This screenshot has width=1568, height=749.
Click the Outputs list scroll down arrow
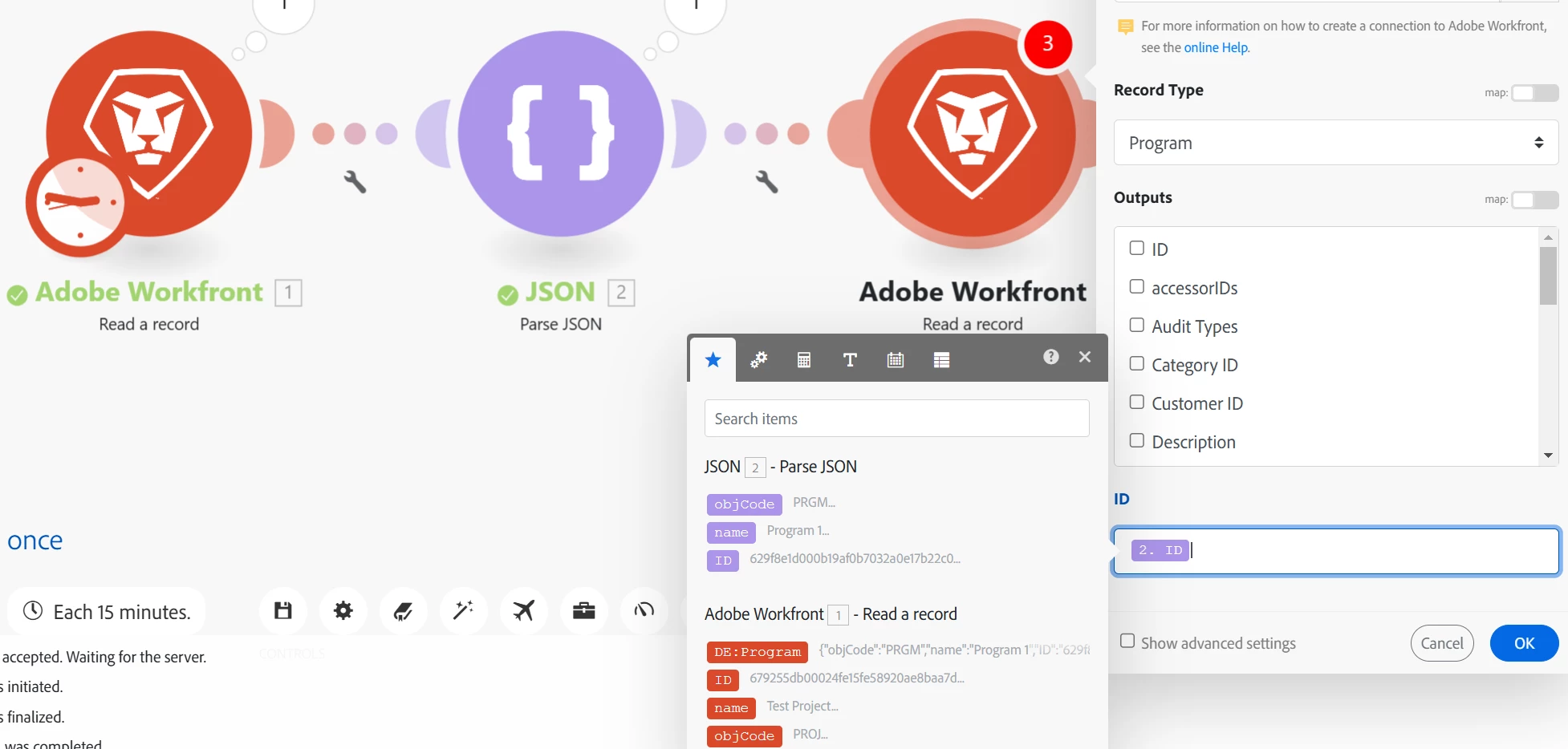[x=1548, y=455]
